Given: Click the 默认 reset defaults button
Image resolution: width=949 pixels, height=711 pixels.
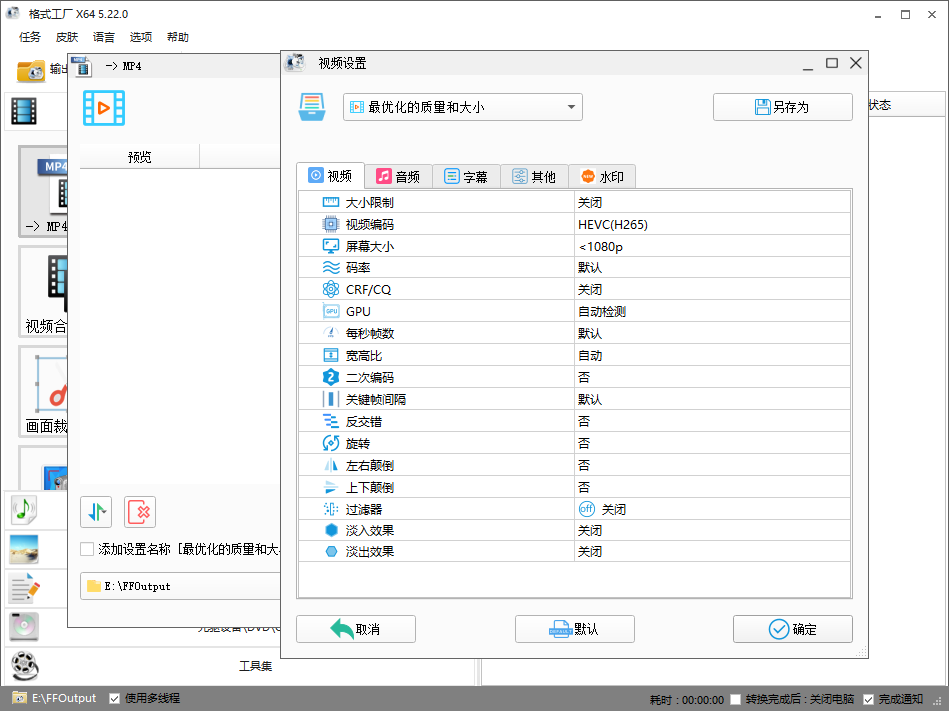Looking at the screenshot, I should [x=574, y=629].
